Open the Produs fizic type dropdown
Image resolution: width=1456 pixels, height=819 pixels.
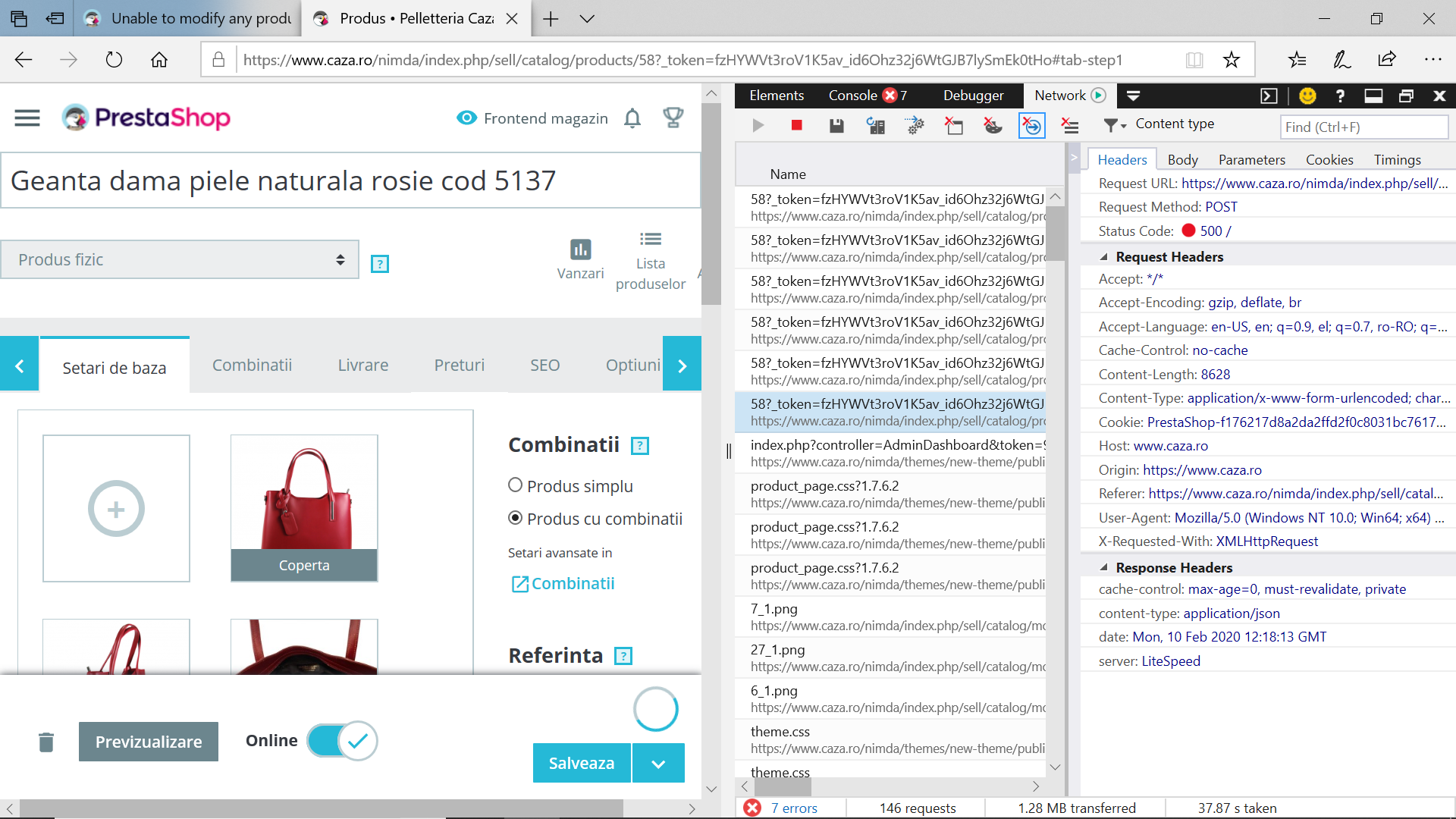point(180,260)
